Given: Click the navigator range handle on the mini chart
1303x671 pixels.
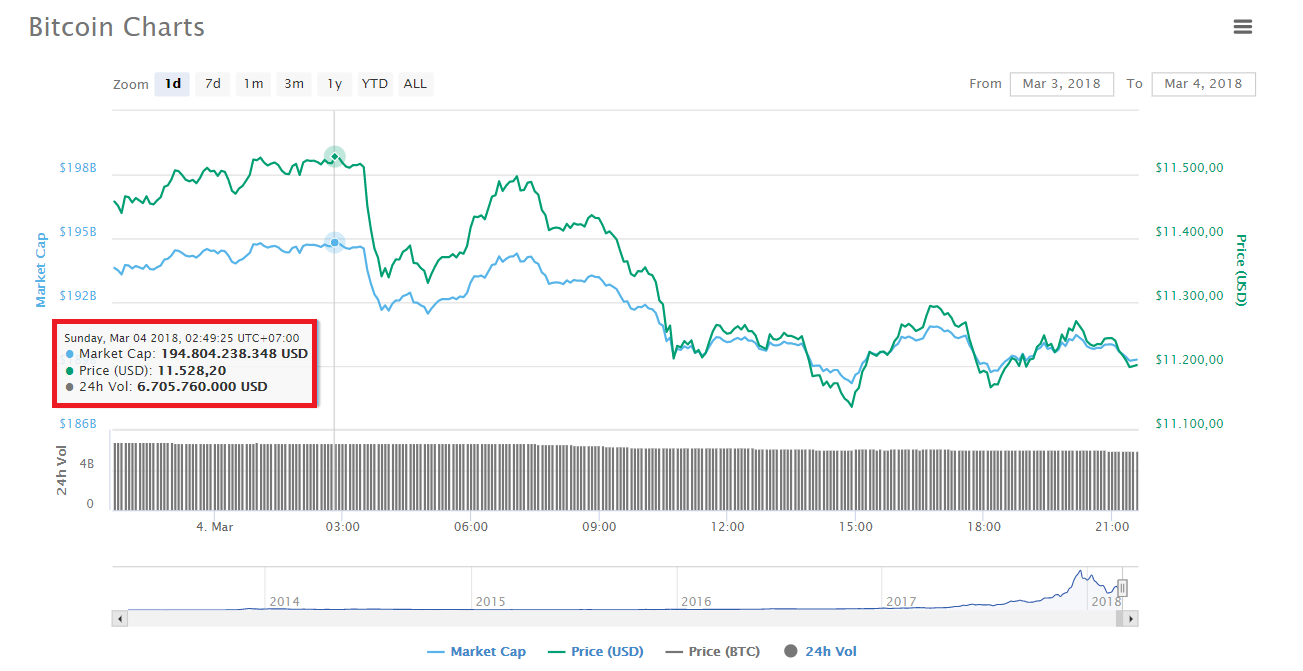Looking at the screenshot, I should (x=1123, y=588).
